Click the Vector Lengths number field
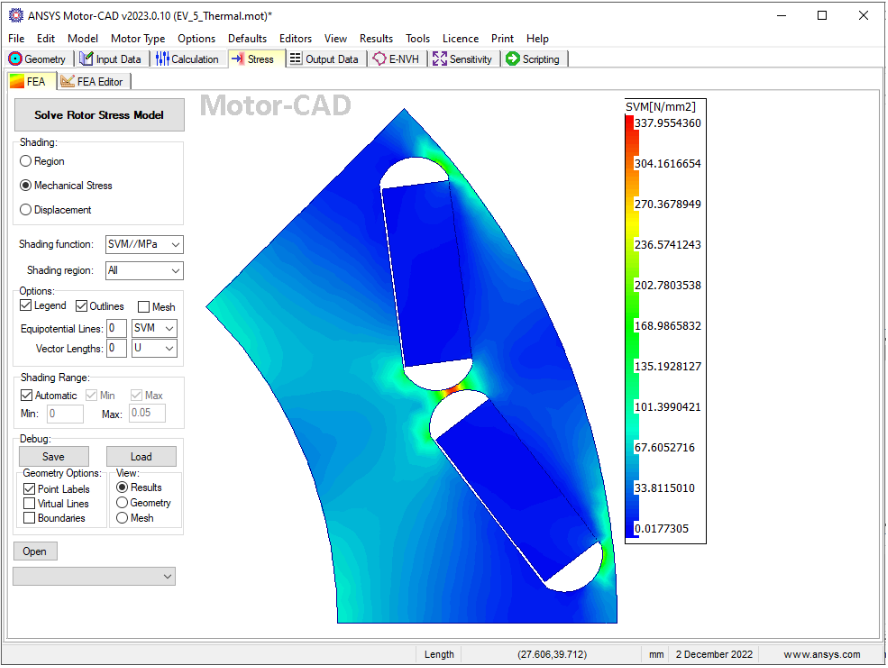This screenshot has height=668, width=888. pyautogui.click(x=116, y=348)
